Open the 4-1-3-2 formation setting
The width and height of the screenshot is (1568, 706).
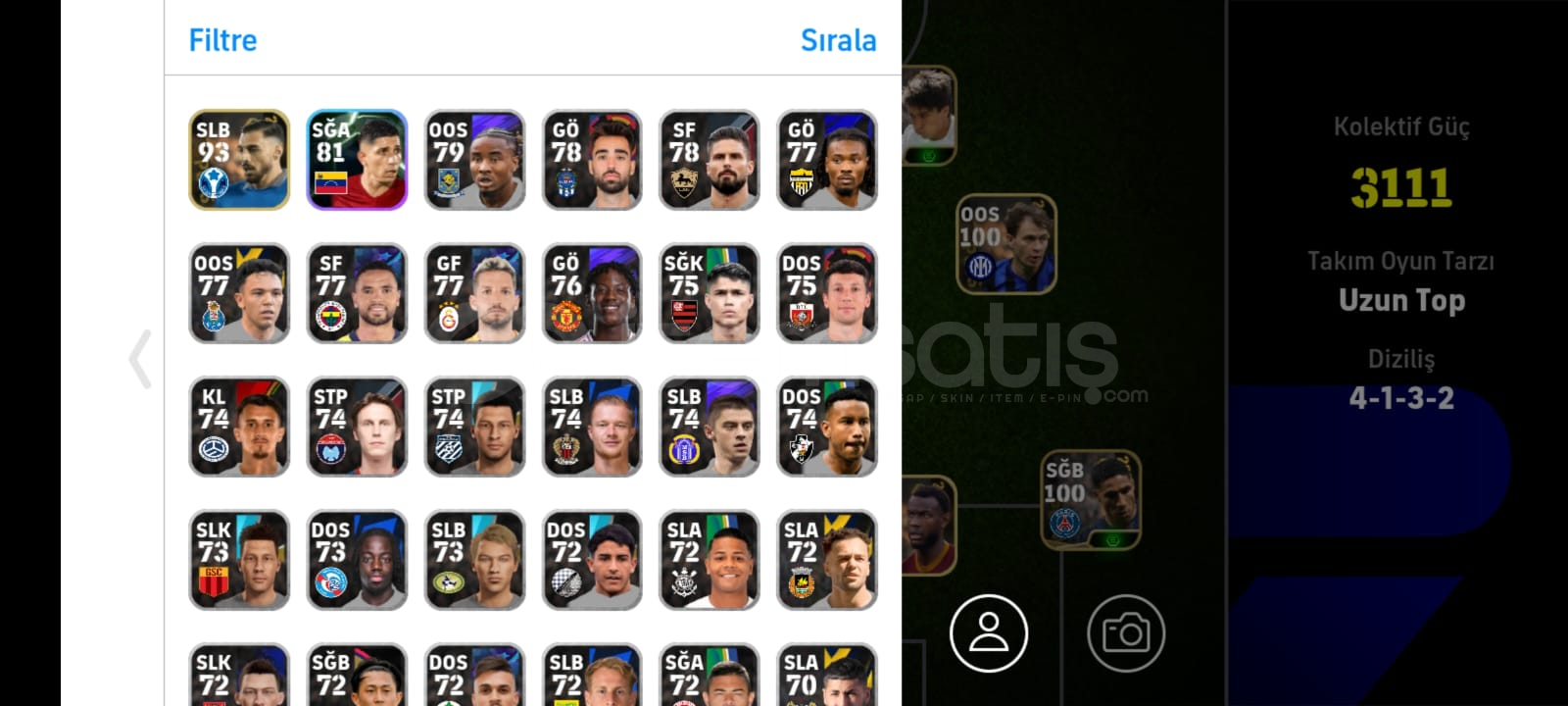point(1401,398)
